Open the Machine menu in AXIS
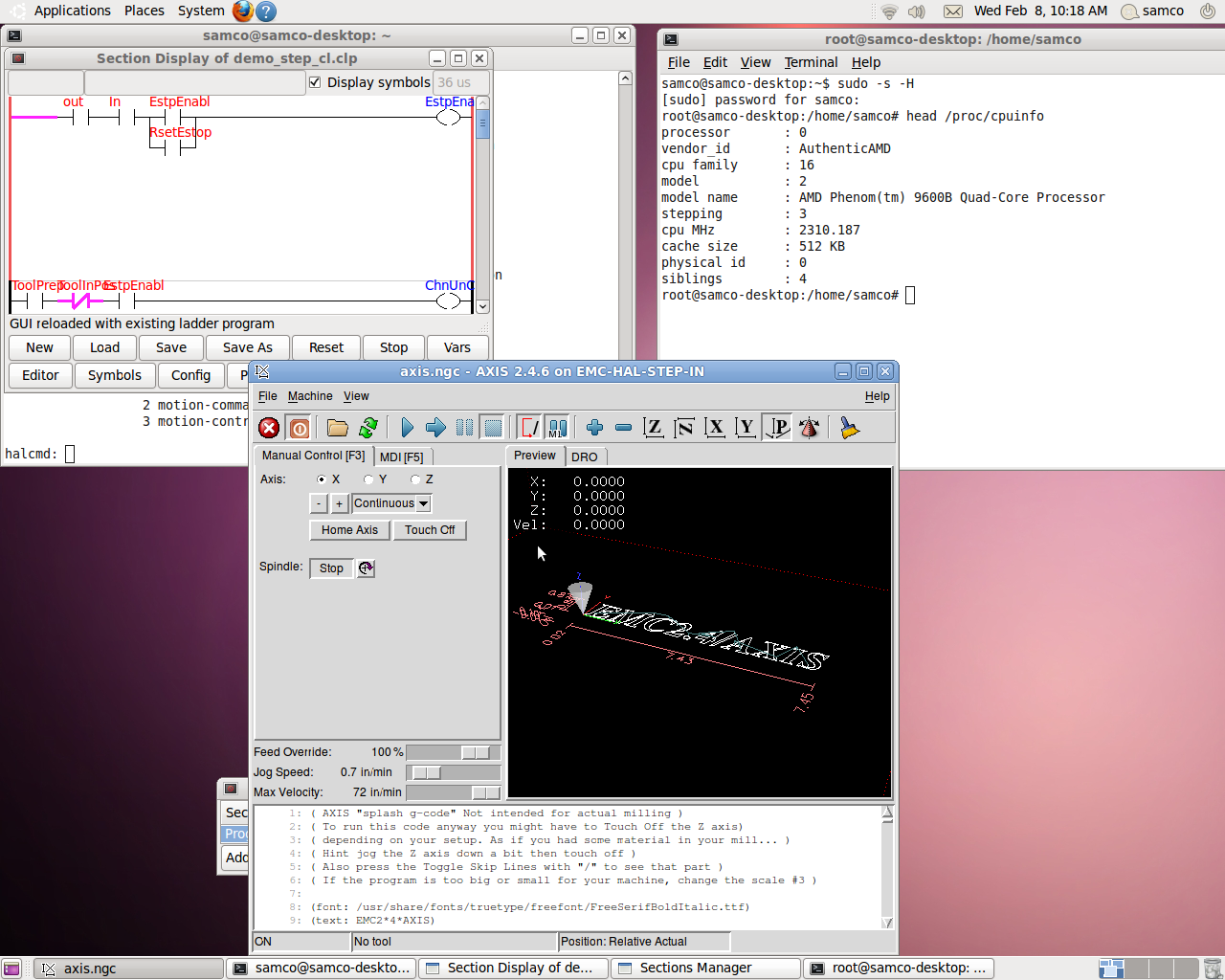Image resolution: width=1225 pixels, height=980 pixels. point(310,396)
